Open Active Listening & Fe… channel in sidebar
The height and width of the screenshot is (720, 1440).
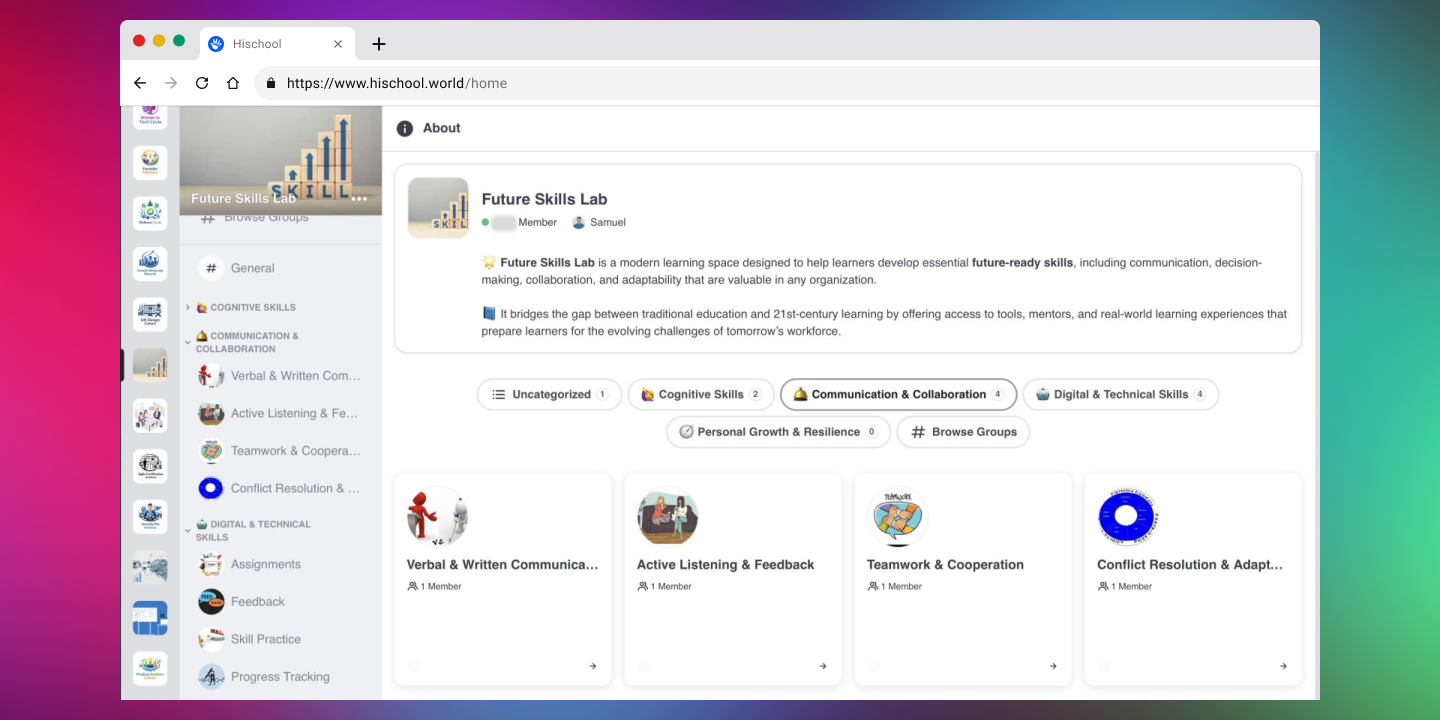click(x=280, y=413)
